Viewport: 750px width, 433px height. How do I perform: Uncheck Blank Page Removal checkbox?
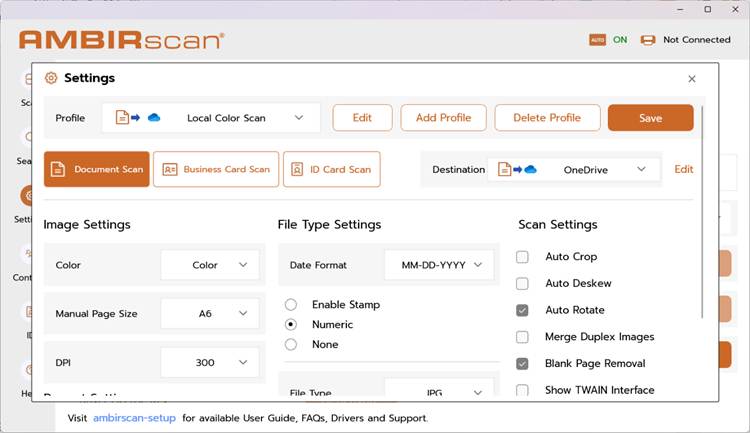pos(522,364)
